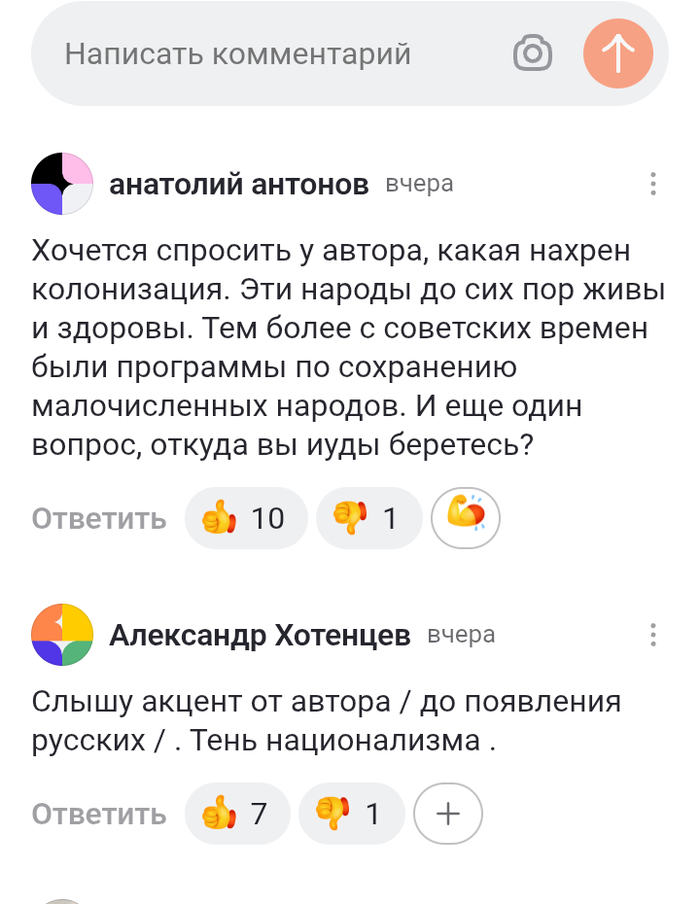
Task: Focus the Написать комментарий input field
Action: pyautogui.click(x=270, y=54)
